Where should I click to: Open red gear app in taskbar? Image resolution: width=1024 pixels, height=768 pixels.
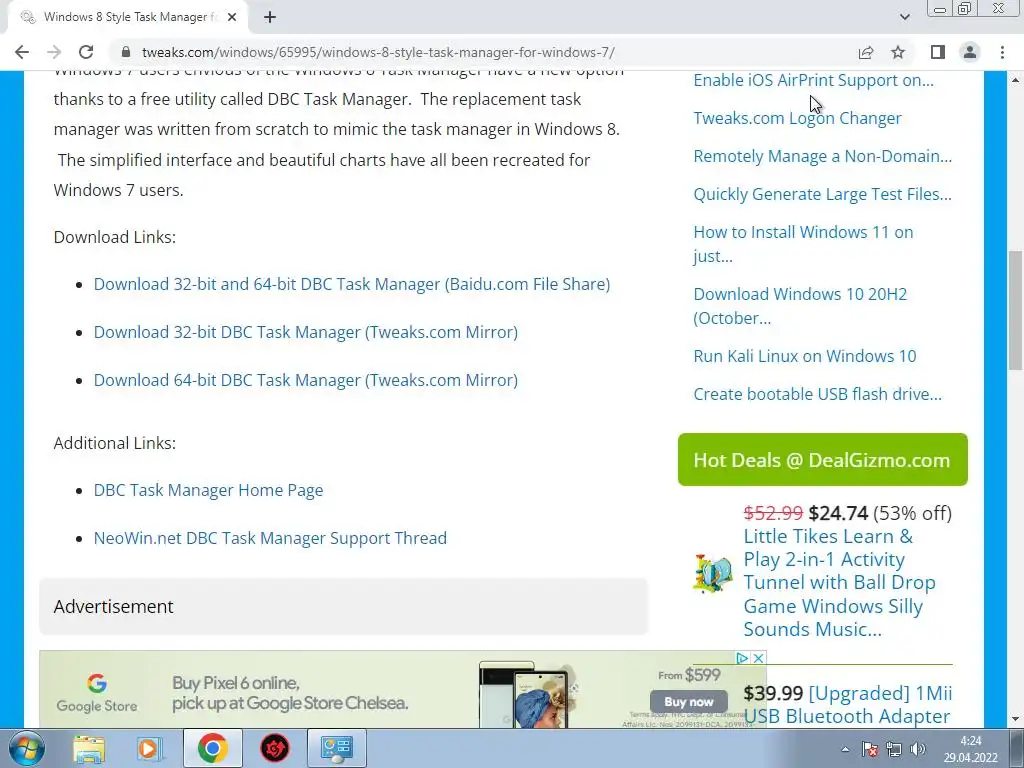pos(275,748)
